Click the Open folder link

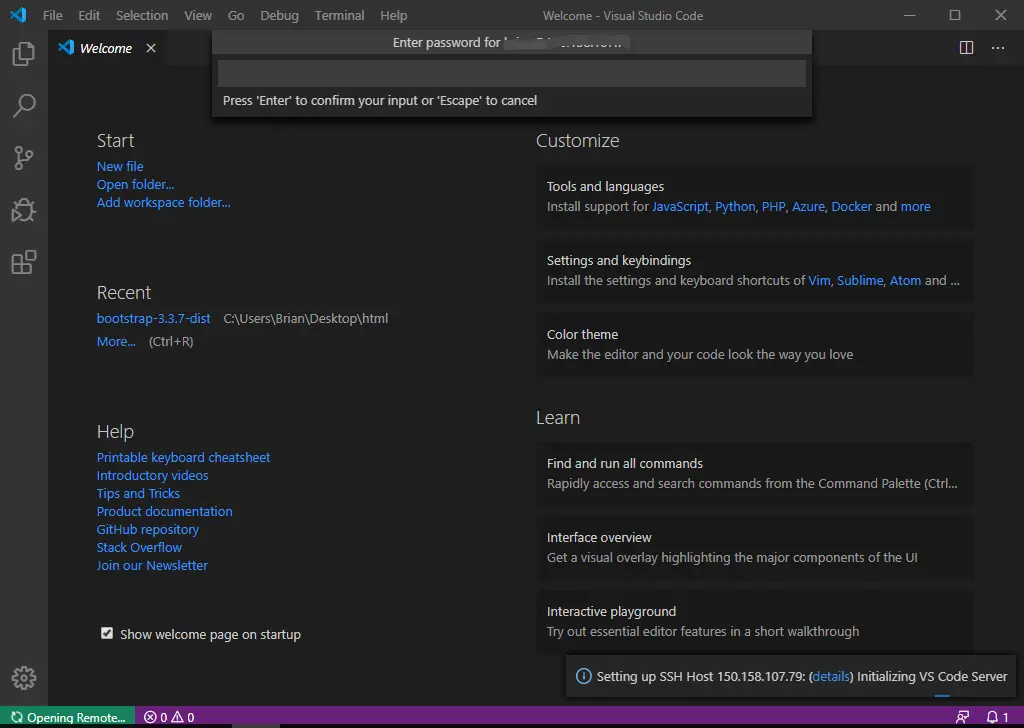tap(135, 185)
